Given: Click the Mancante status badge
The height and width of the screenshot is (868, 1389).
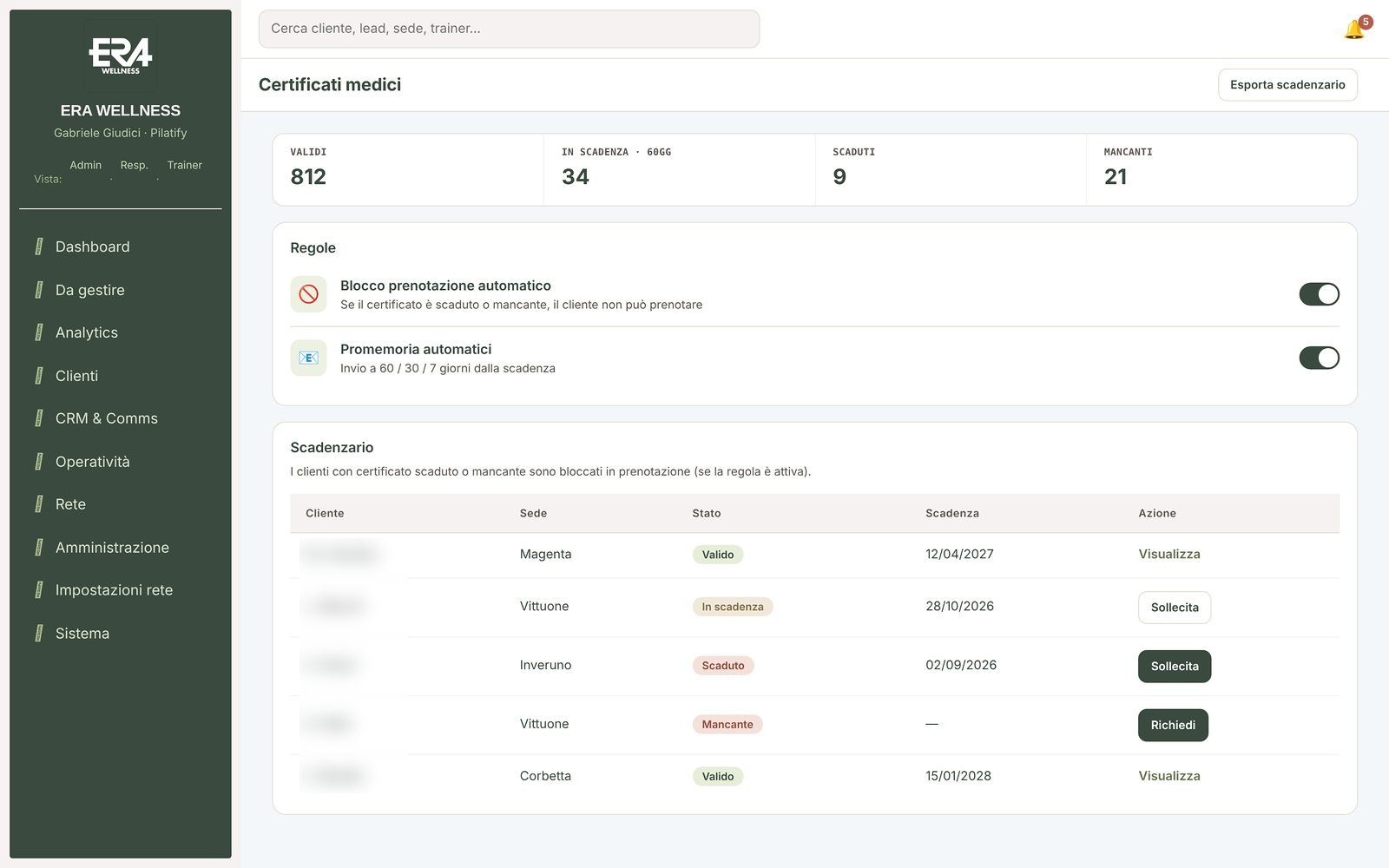Looking at the screenshot, I should click(727, 725).
